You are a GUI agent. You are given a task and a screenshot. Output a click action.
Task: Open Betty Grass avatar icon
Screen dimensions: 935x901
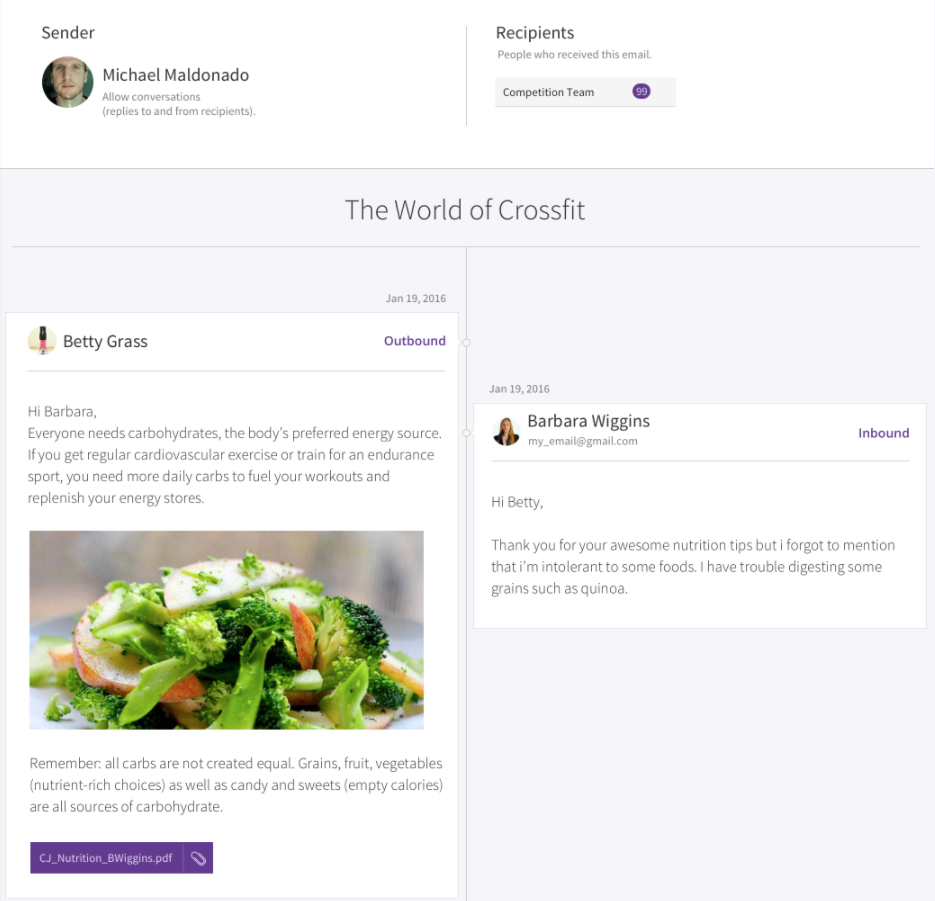(x=42, y=340)
